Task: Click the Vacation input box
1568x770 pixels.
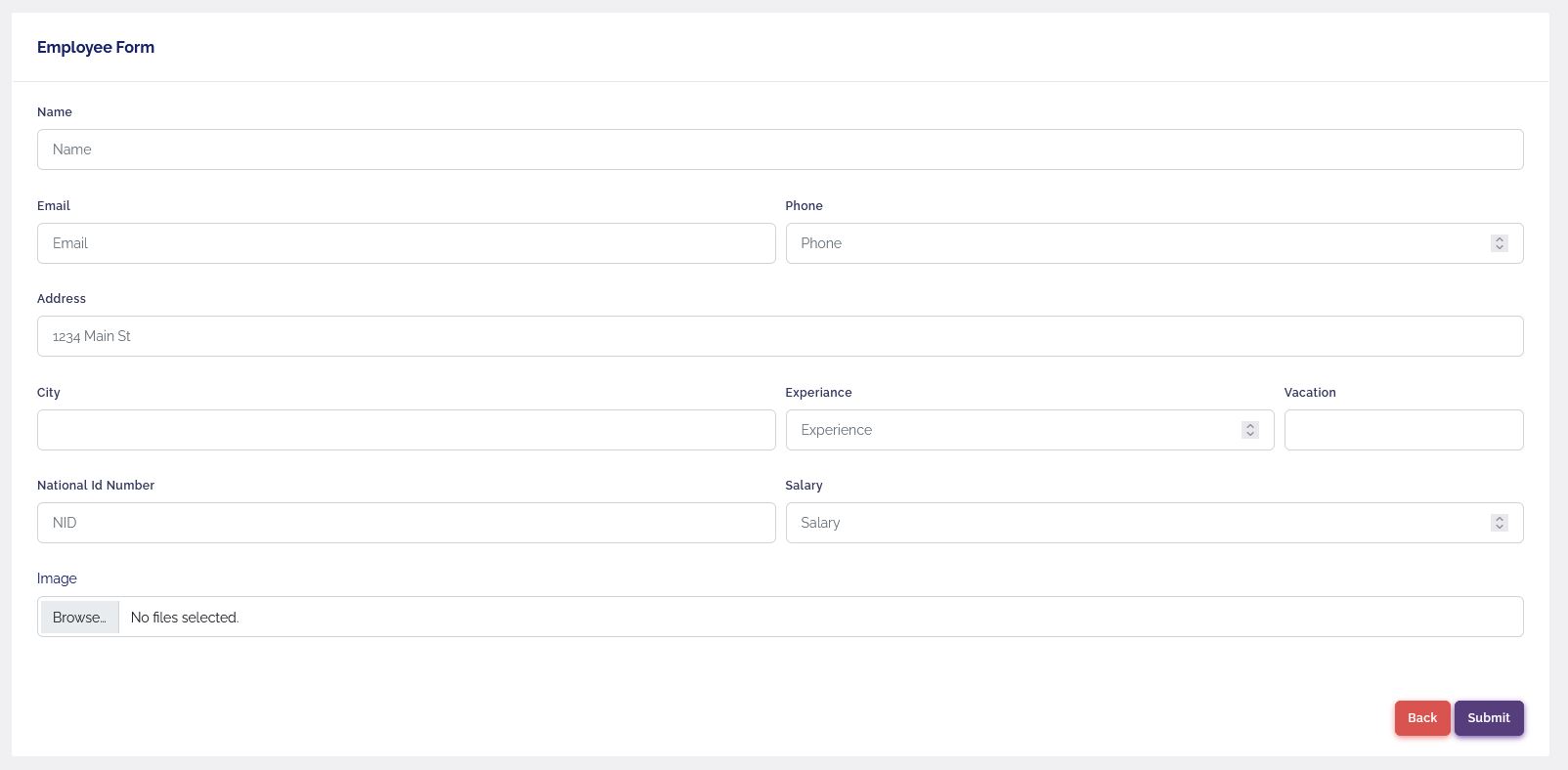Action: click(1404, 430)
